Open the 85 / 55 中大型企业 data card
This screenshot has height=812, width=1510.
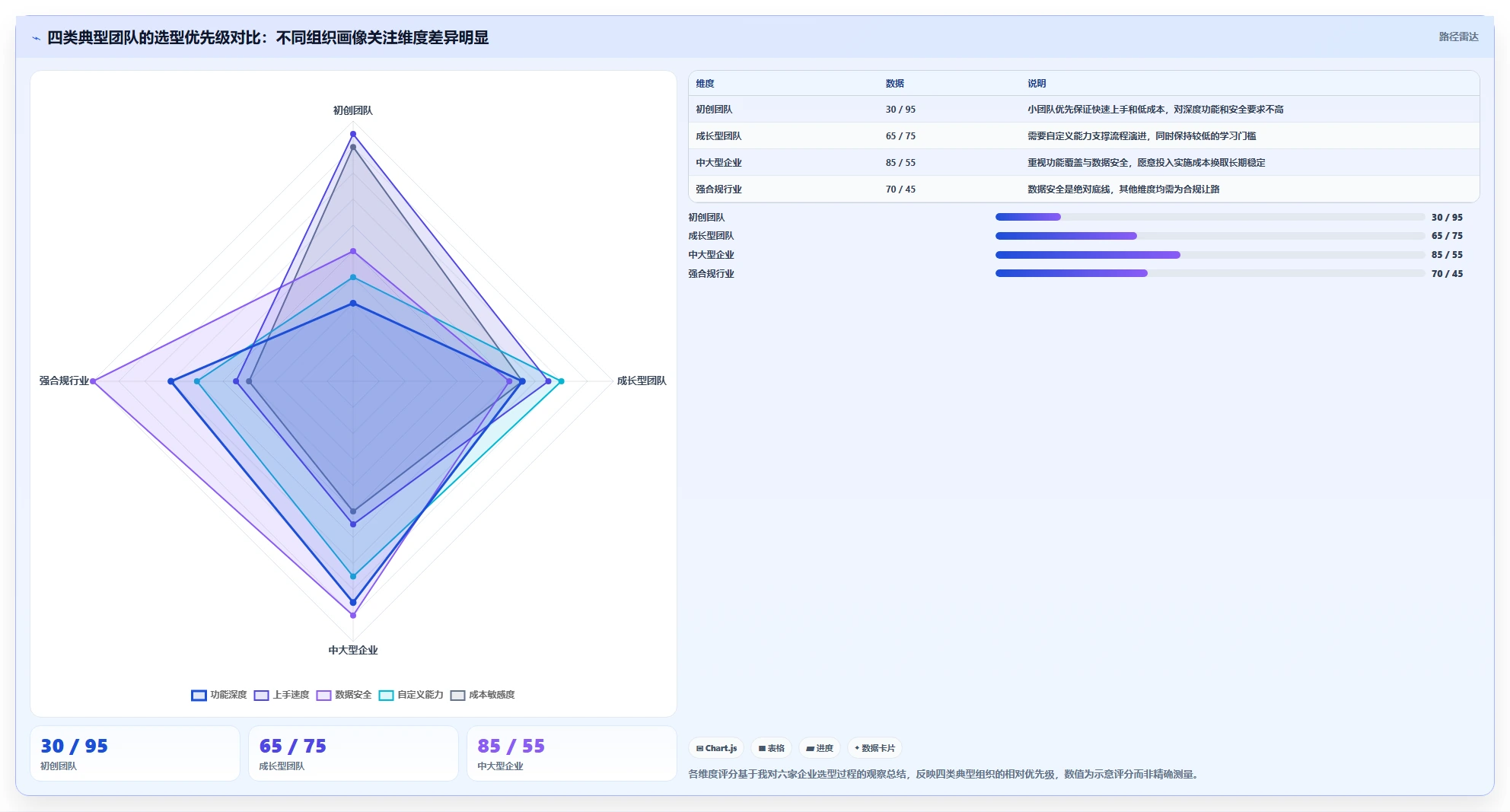[572, 753]
